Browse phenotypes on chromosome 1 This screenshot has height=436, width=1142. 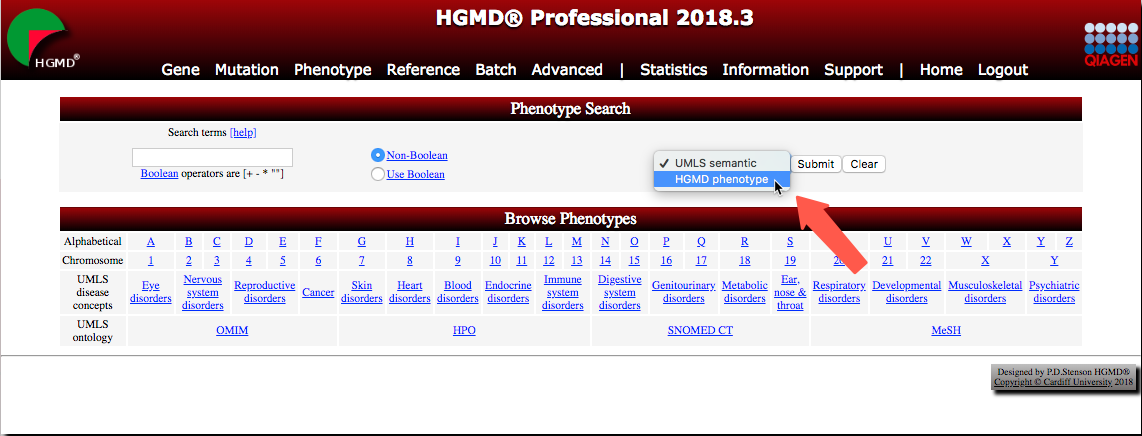tap(151, 261)
